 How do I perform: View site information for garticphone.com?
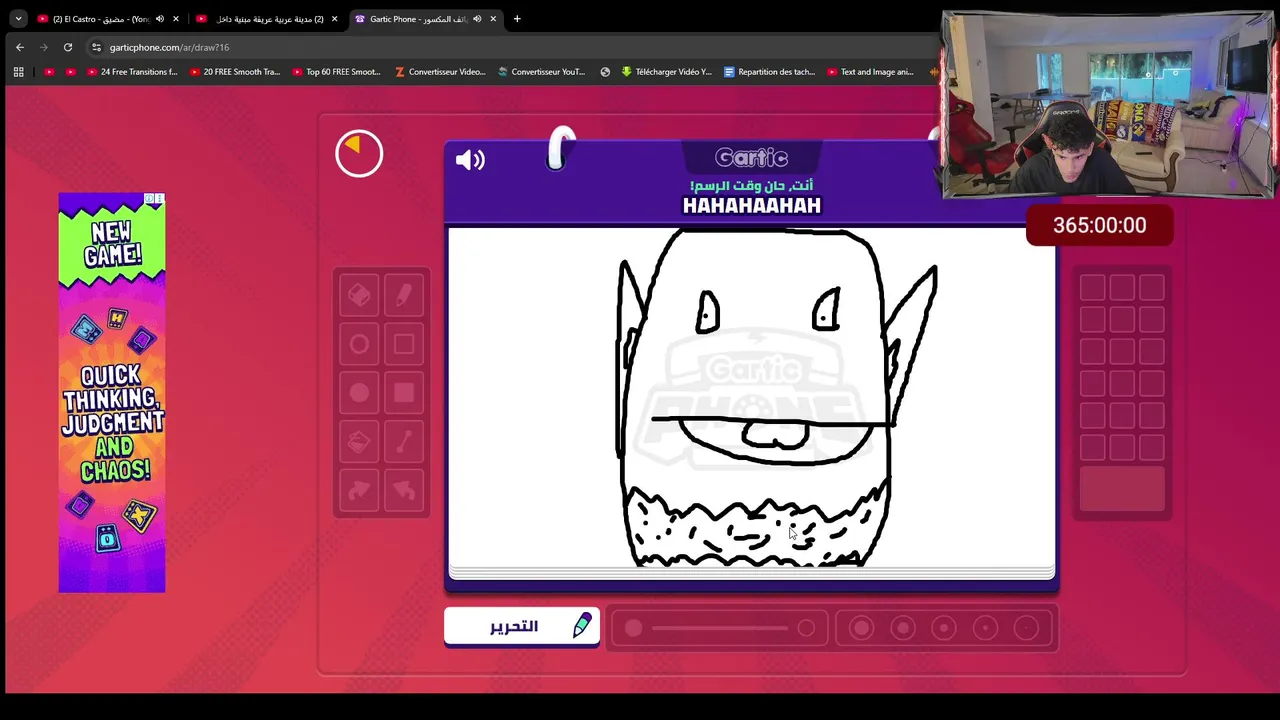coord(96,47)
